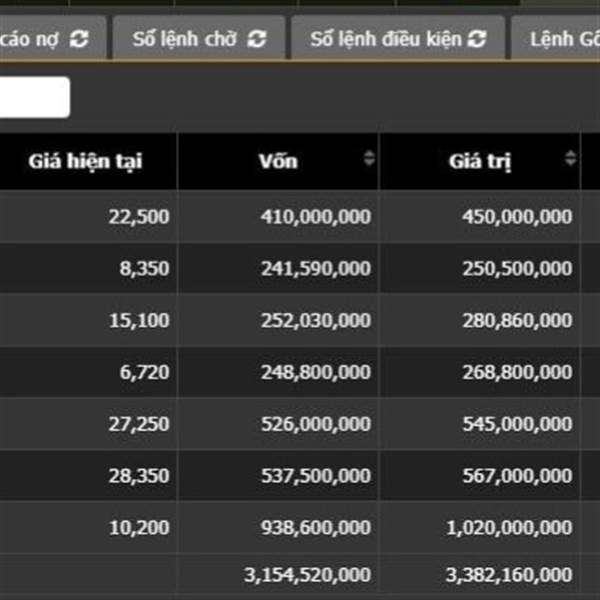Click the white search input box
The height and width of the screenshot is (600, 600).
click(x=35, y=97)
